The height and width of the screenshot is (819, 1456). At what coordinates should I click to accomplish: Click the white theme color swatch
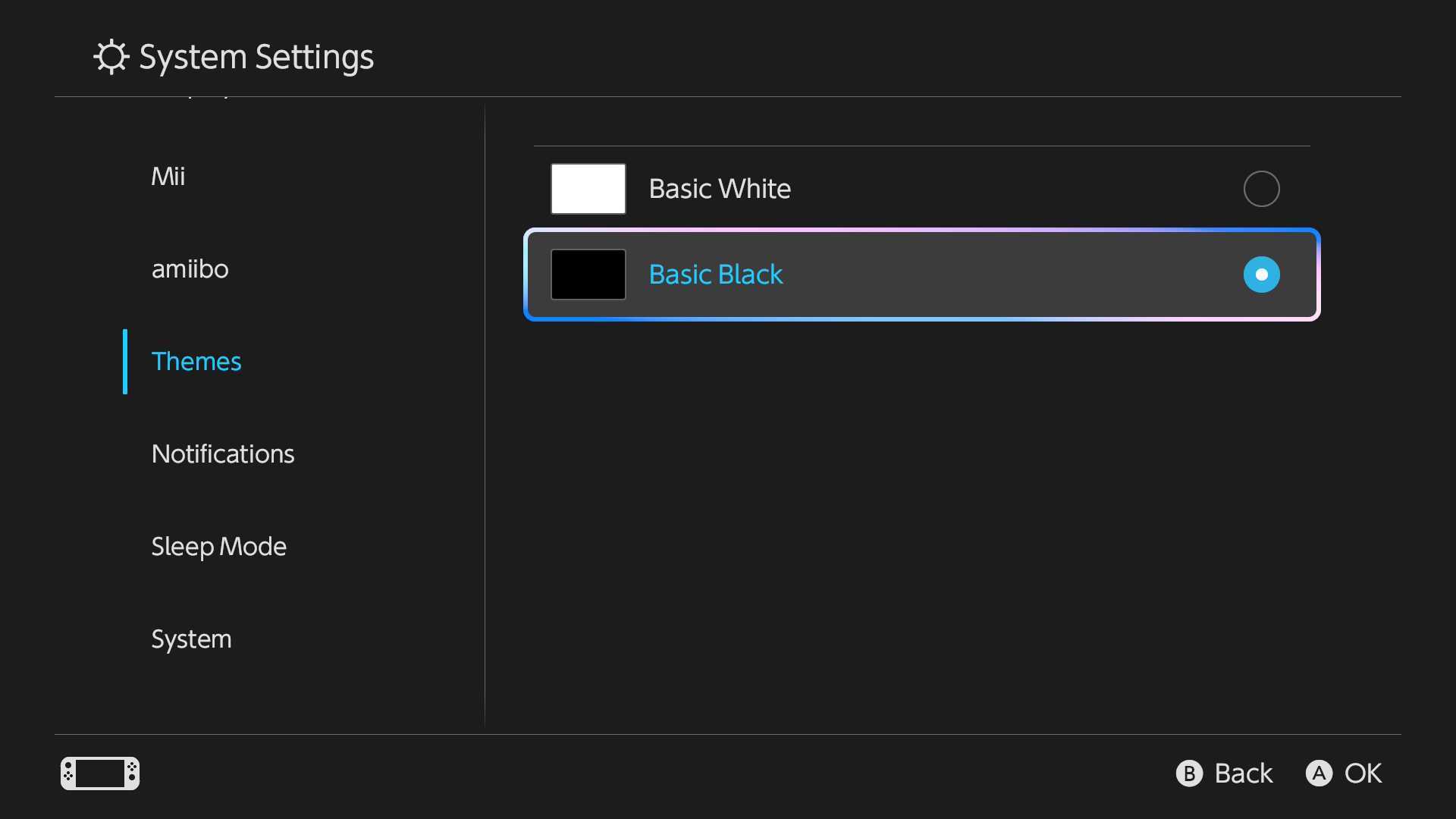[x=588, y=189]
